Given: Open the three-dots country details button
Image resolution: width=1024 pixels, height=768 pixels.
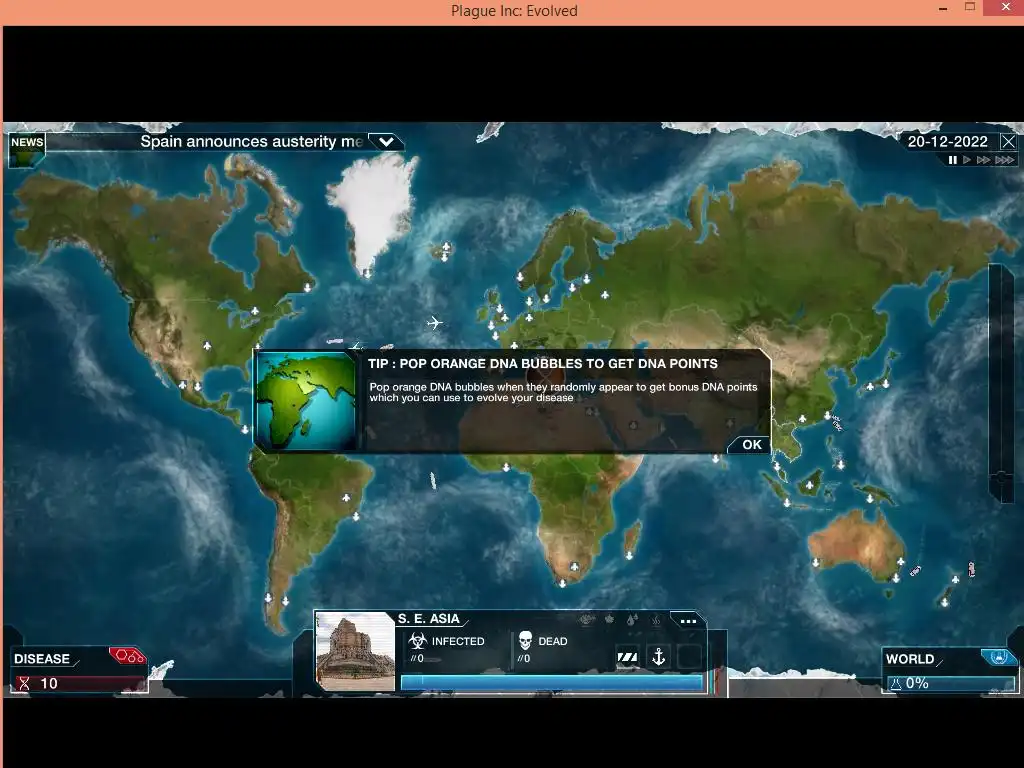Looking at the screenshot, I should coord(688,621).
